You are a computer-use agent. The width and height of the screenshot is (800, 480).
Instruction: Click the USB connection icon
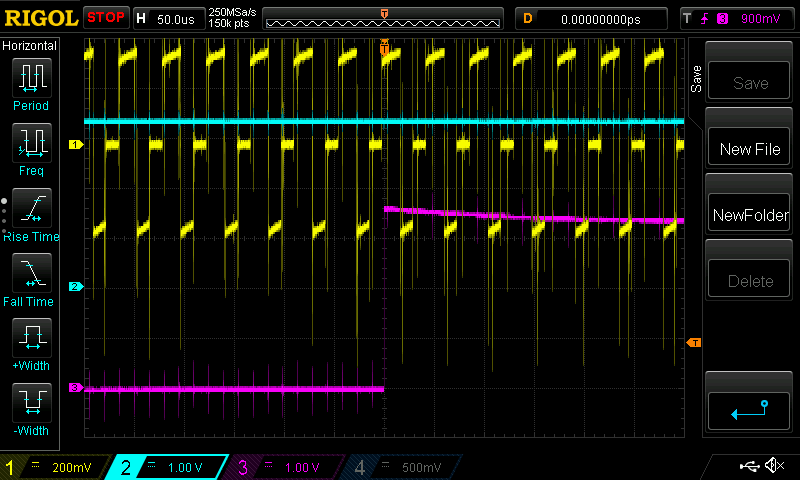pyautogui.click(x=749, y=466)
